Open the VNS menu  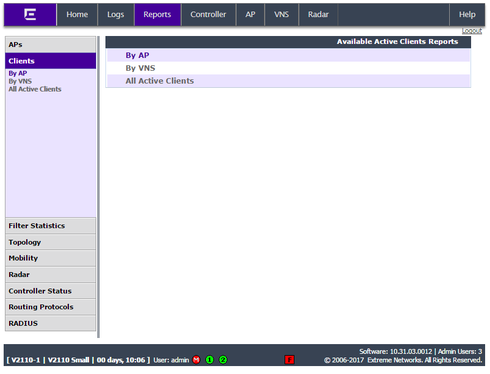click(281, 15)
